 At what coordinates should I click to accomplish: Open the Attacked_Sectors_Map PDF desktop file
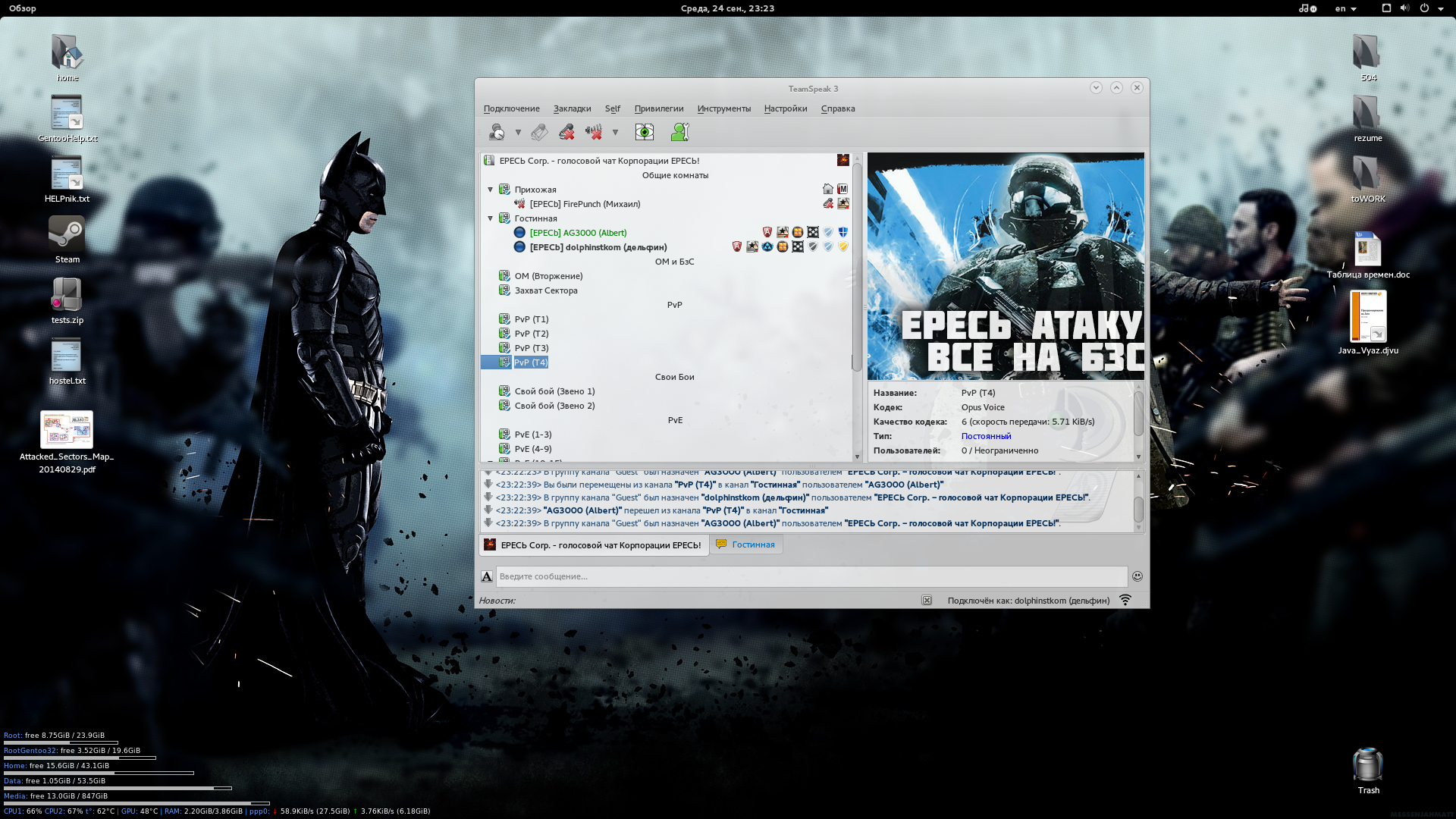[67, 442]
